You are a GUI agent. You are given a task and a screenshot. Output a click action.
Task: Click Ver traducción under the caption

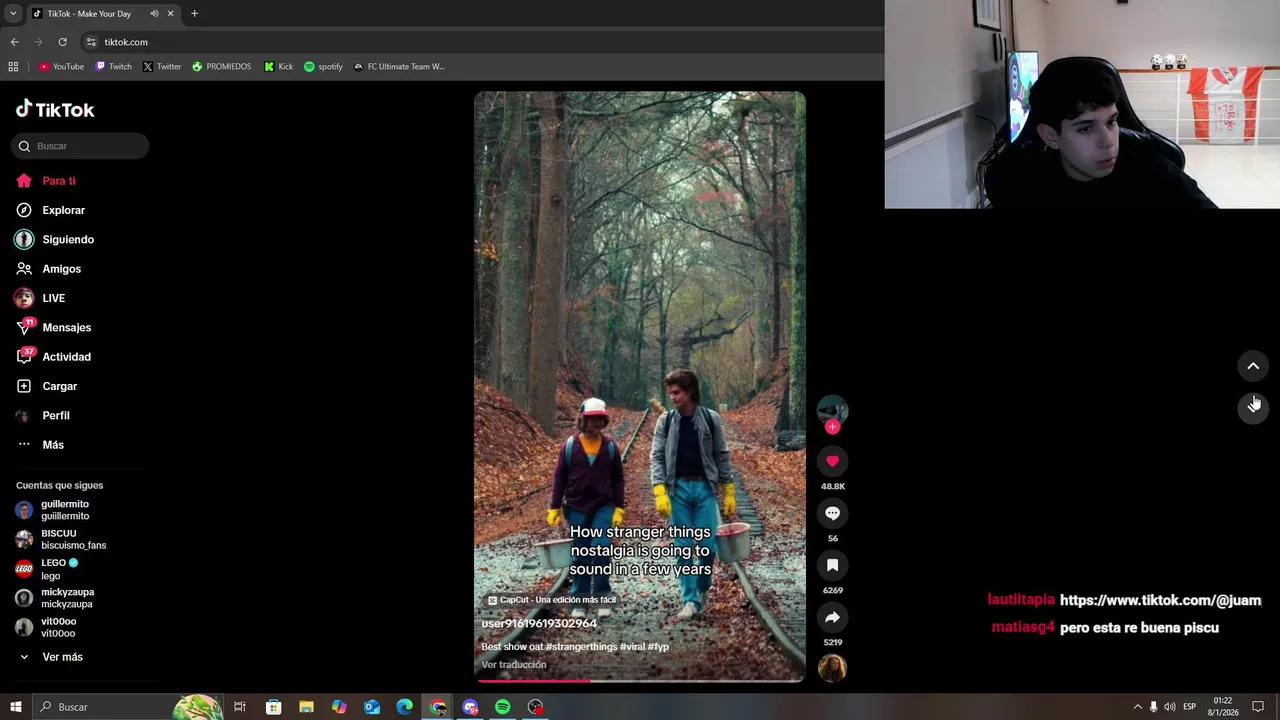click(x=514, y=665)
